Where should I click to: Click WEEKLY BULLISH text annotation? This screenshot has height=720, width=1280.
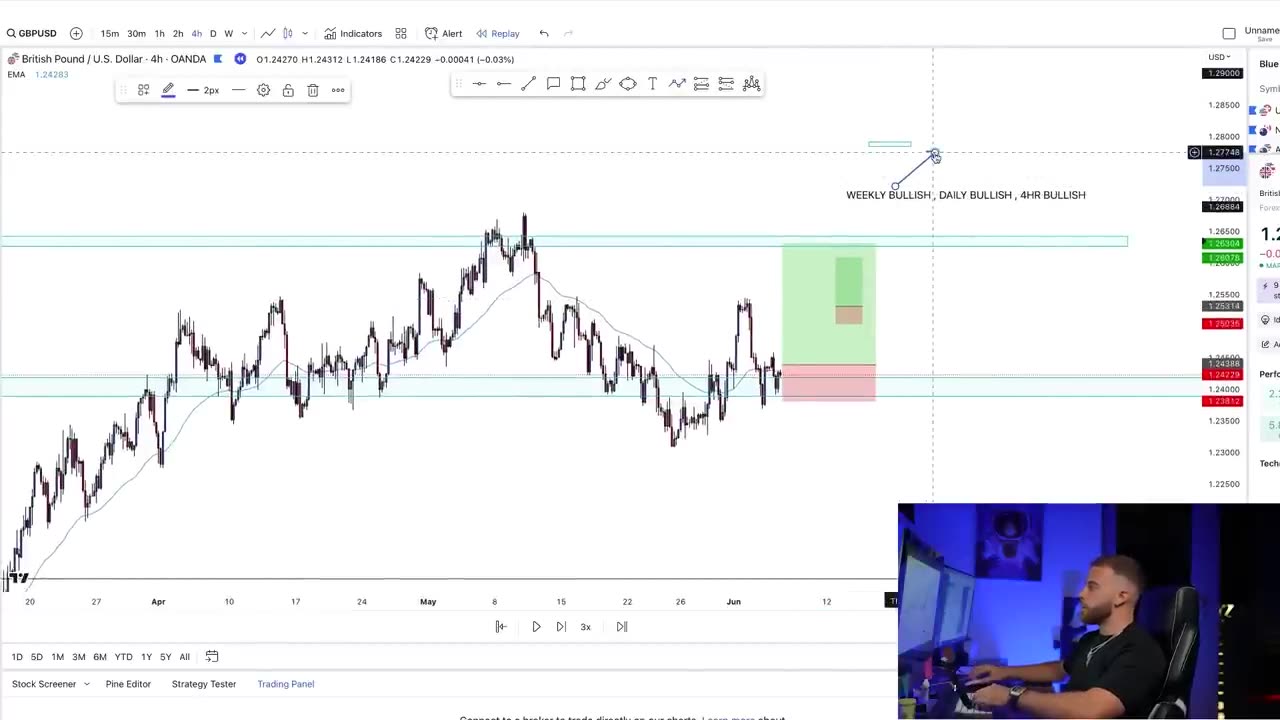[x=966, y=195]
